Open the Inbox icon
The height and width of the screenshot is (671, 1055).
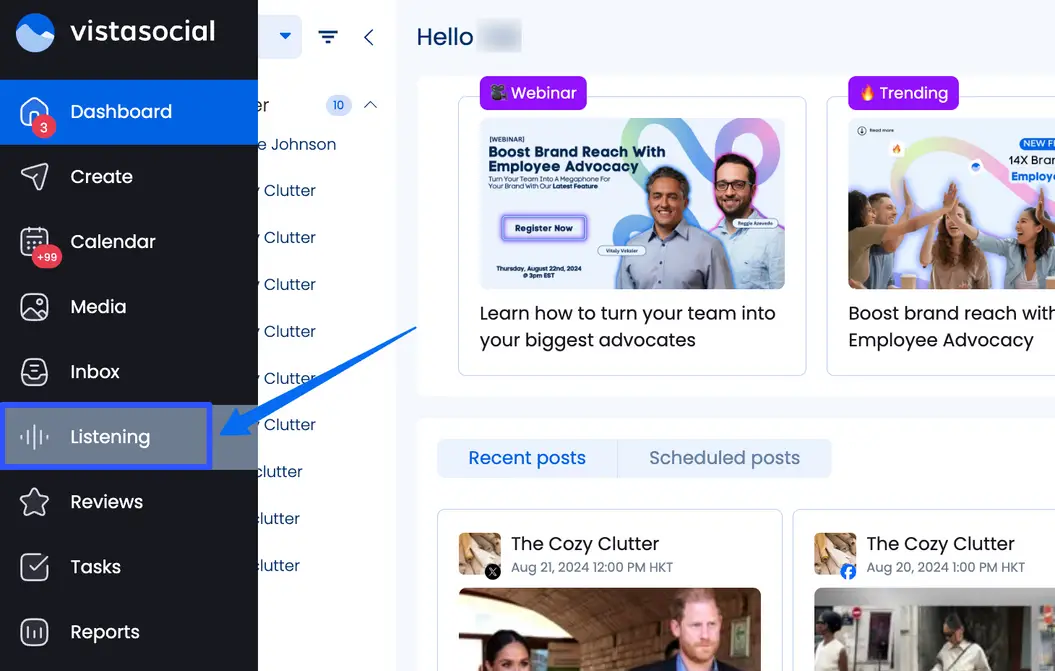[x=35, y=372]
